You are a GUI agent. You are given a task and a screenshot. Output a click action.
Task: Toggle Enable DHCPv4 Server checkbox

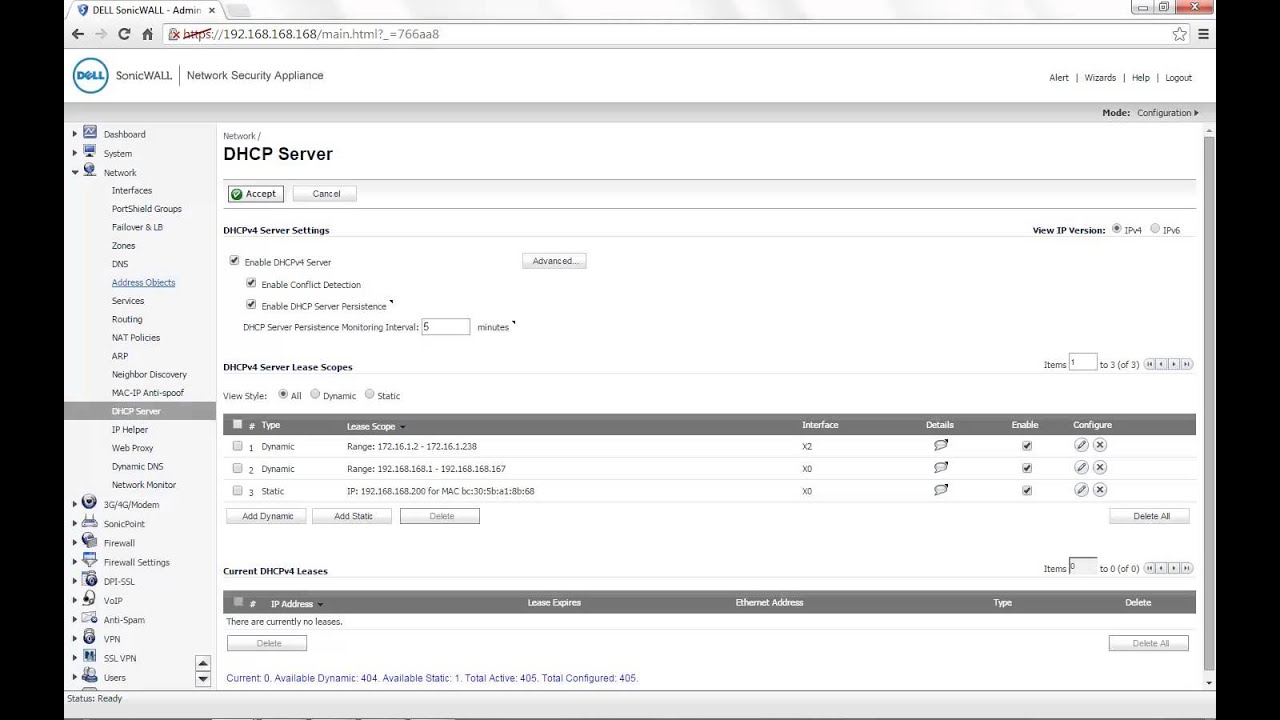point(234,261)
